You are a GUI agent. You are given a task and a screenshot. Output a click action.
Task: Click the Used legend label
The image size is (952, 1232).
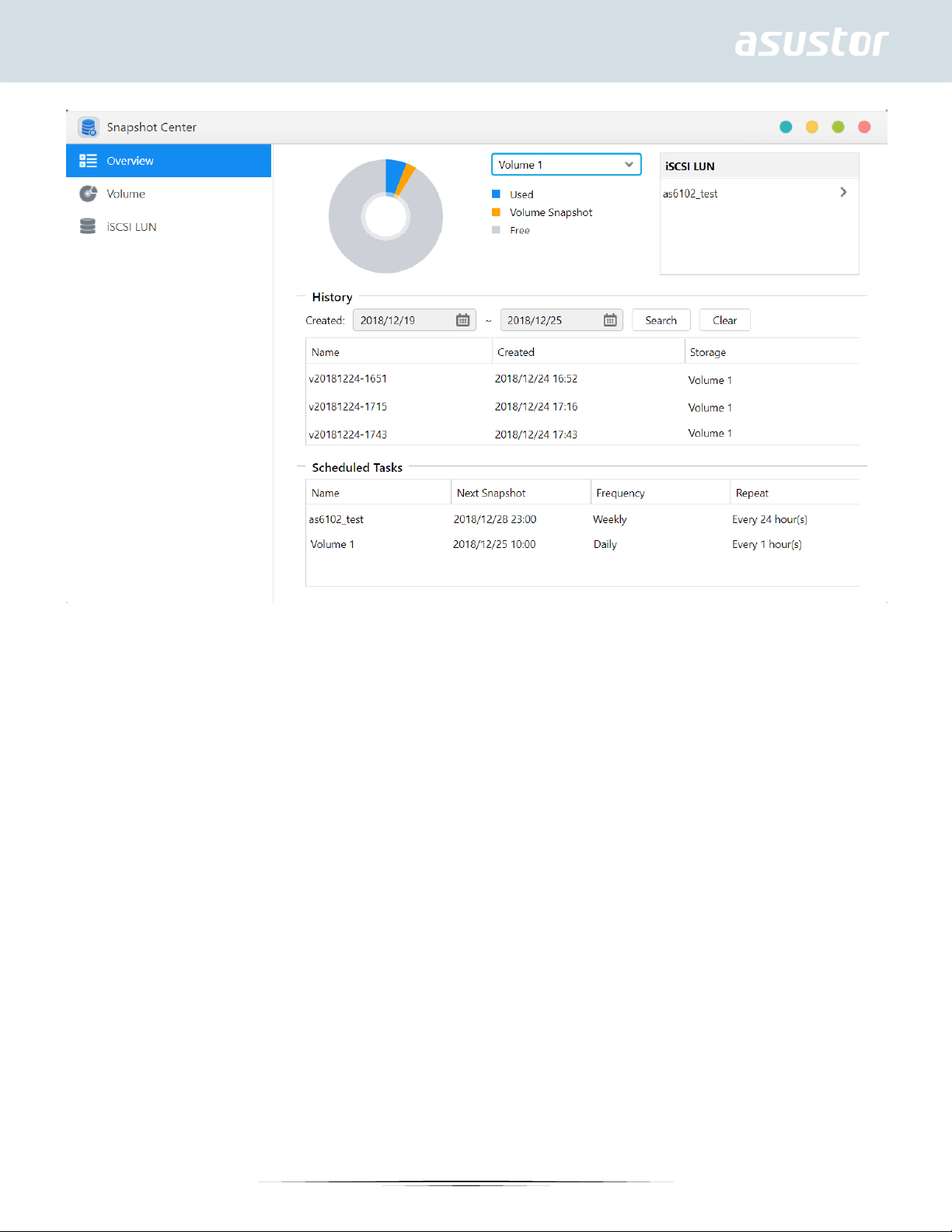pos(521,194)
